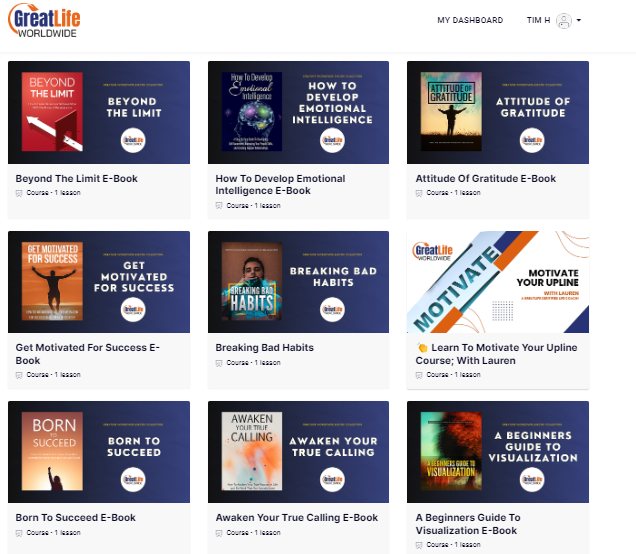Click course icon under Emotional Intelligence E-Book
636x554 pixels.
(219, 206)
